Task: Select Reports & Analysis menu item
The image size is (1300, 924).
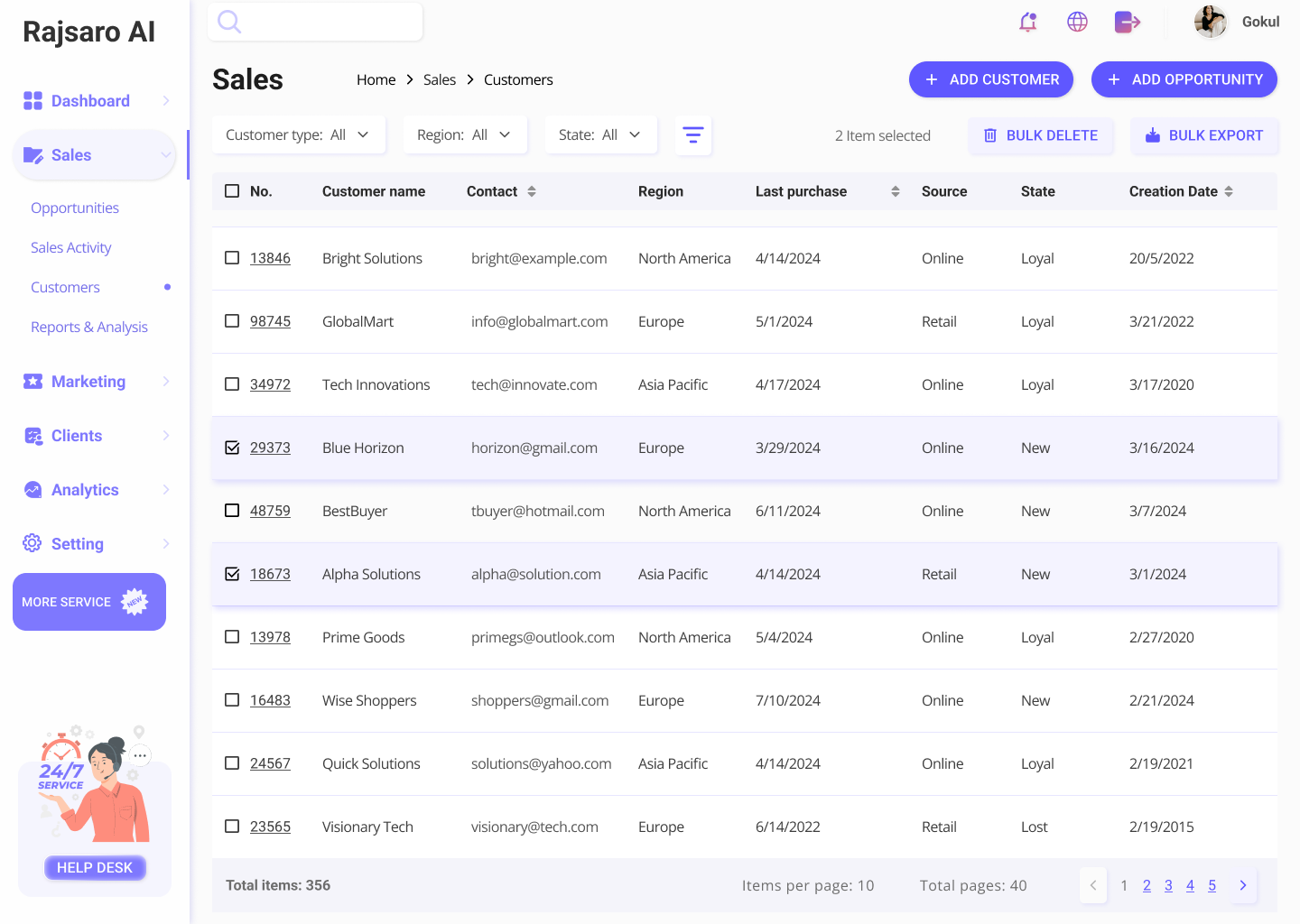Action: coord(89,328)
